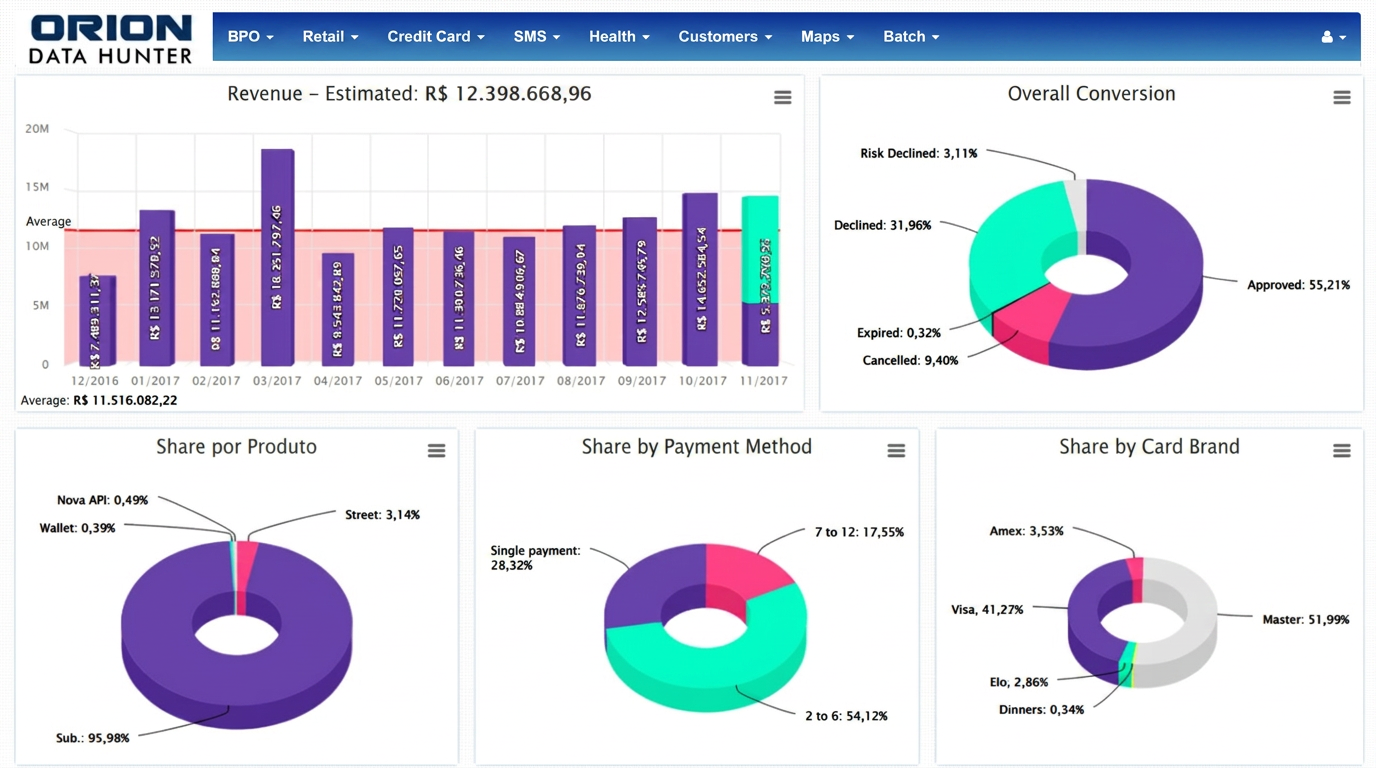Click the 10/2017 revenue bar
This screenshot has height=768, width=1376.
[700, 279]
